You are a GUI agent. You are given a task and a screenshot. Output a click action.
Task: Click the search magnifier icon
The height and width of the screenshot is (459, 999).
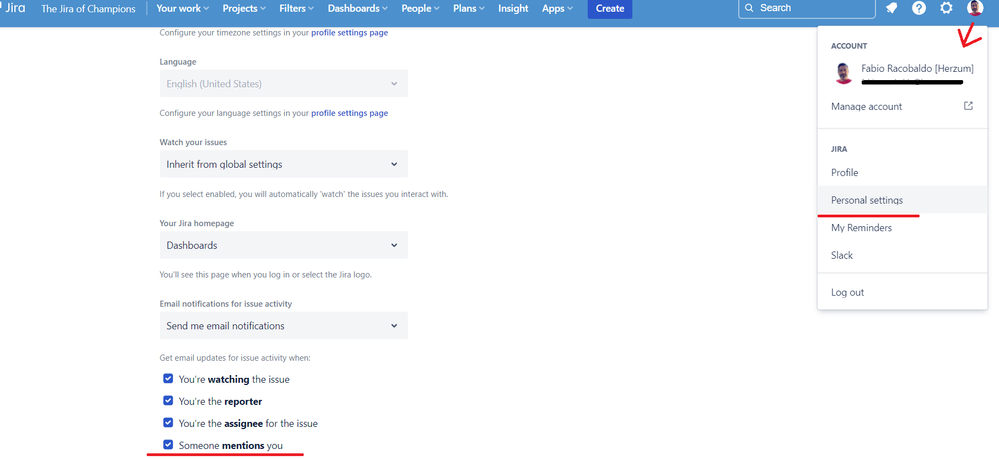pos(749,8)
